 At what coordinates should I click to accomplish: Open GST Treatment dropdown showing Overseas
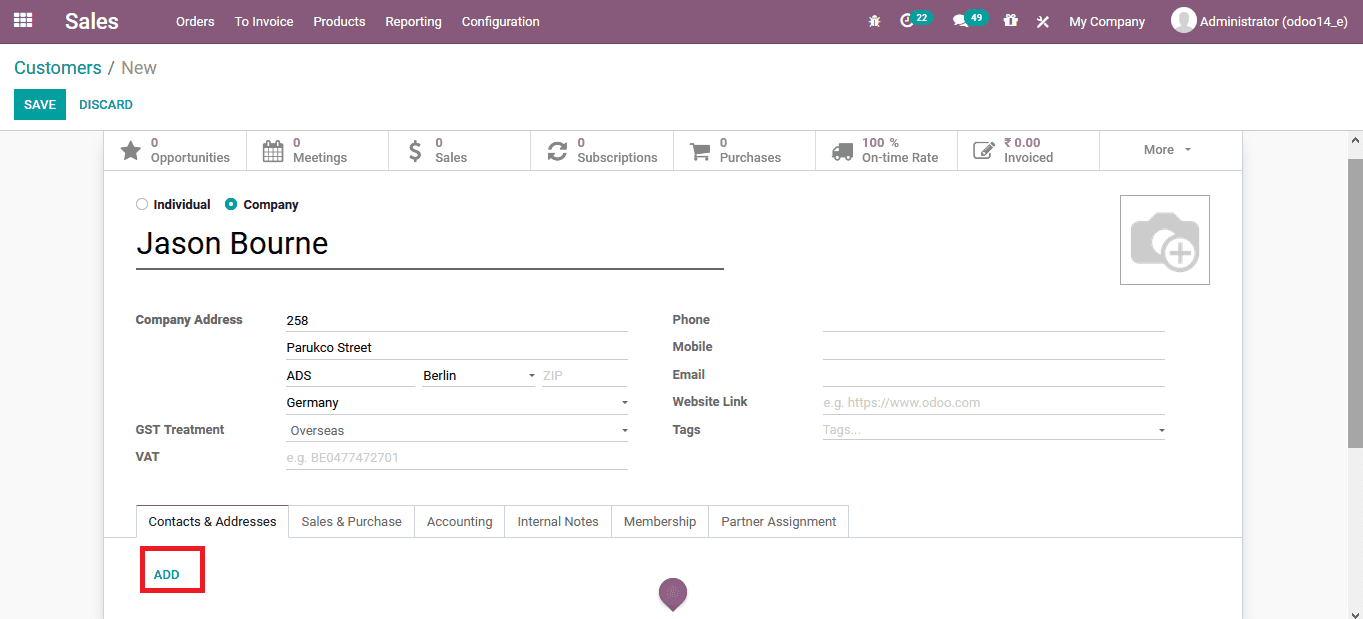(x=457, y=431)
